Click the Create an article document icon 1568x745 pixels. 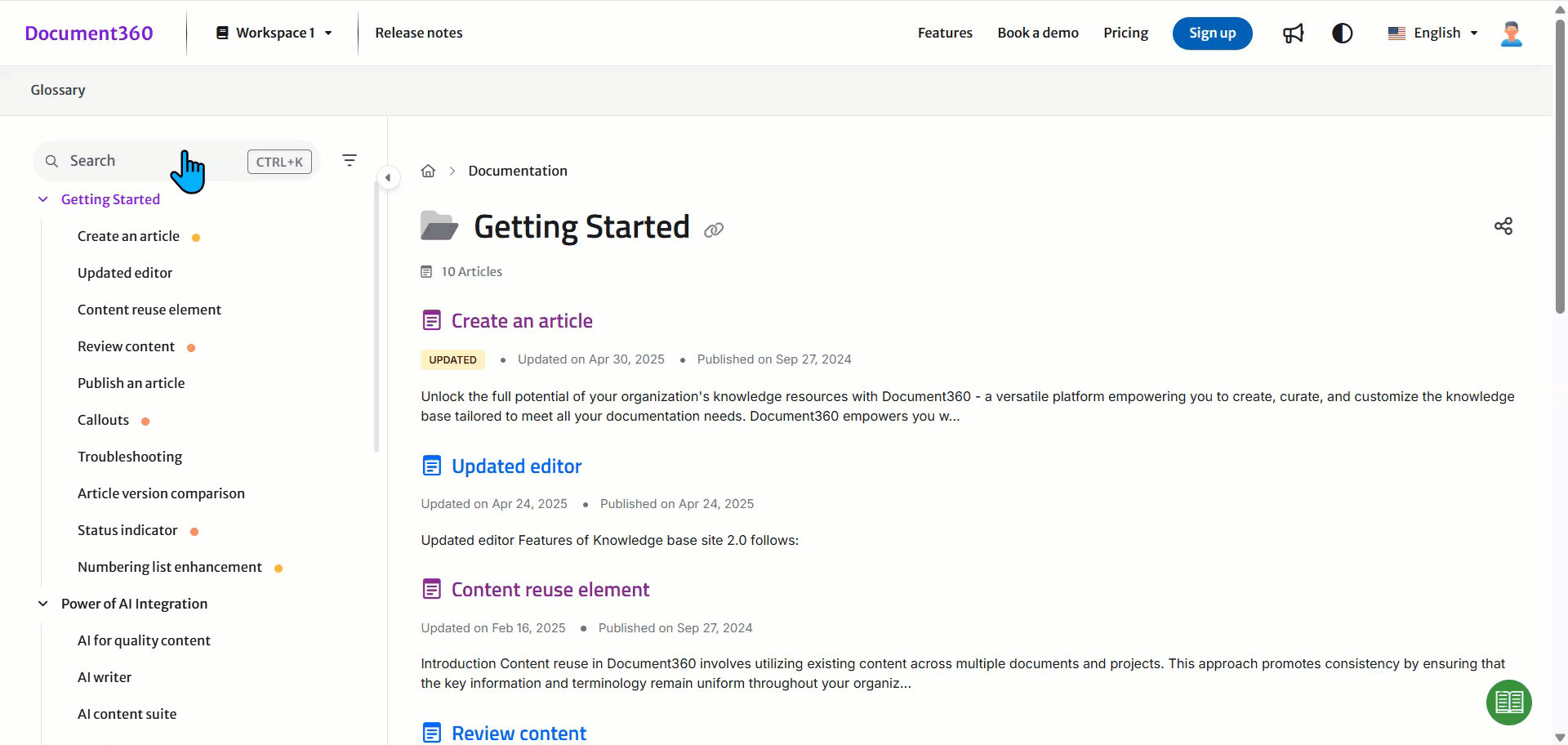coord(431,320)
